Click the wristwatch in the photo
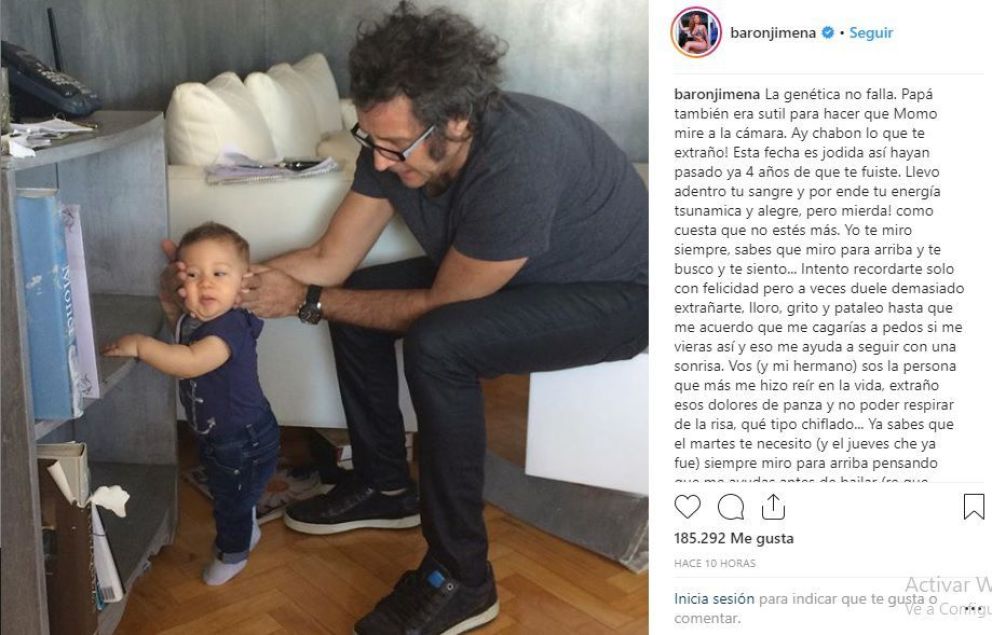This screenshot has width=992, height=635. pos(311,305)
